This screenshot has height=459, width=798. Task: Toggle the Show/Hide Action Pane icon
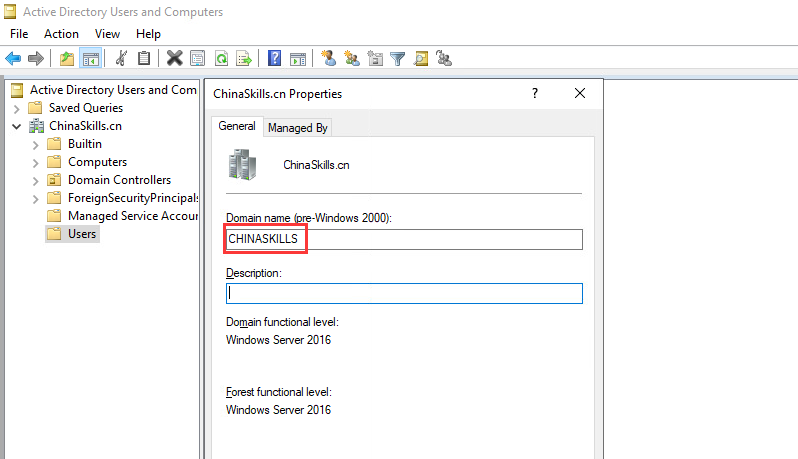pos(298,59)
